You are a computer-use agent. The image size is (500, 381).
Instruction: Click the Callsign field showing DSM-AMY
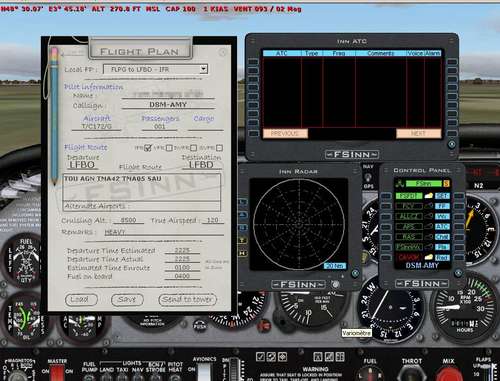coord(168,104)
